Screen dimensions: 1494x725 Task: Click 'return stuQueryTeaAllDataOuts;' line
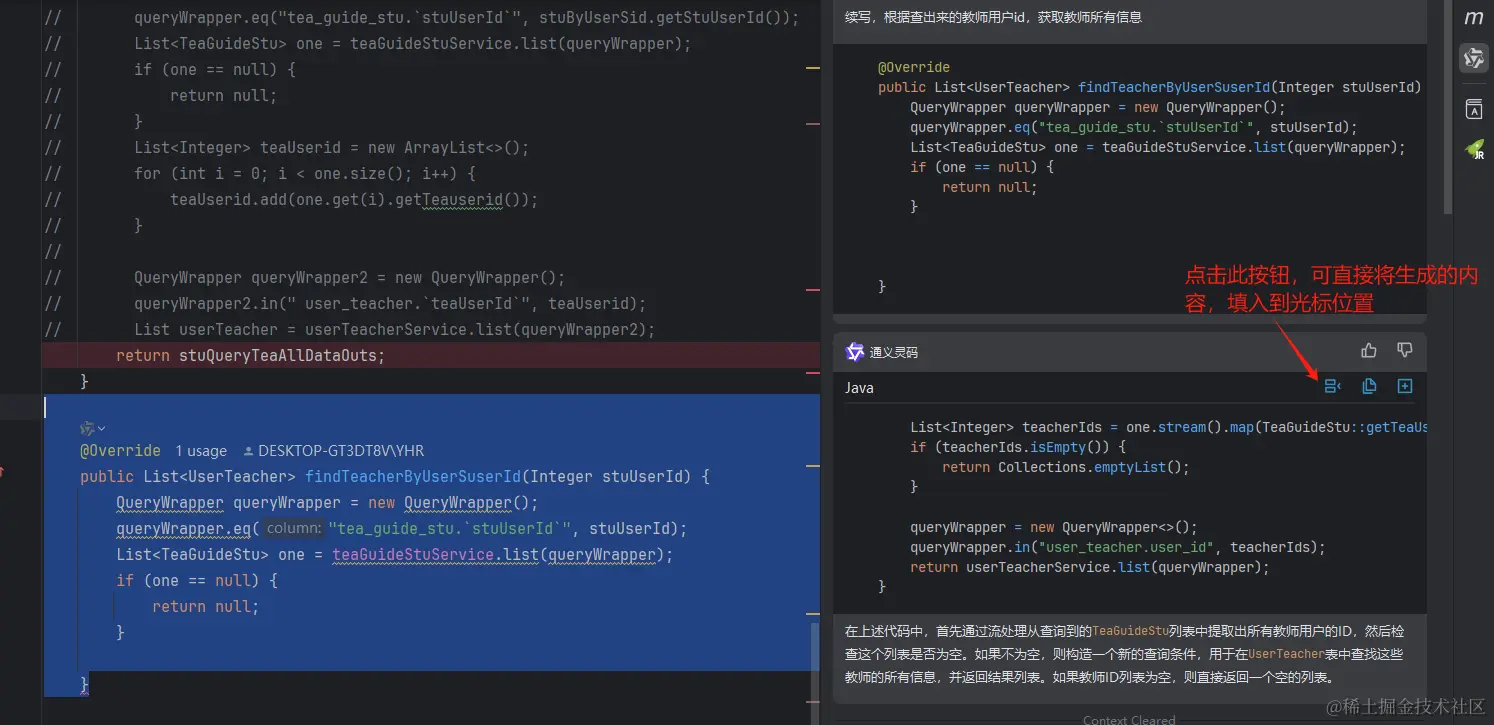click(x=250, y=355)
